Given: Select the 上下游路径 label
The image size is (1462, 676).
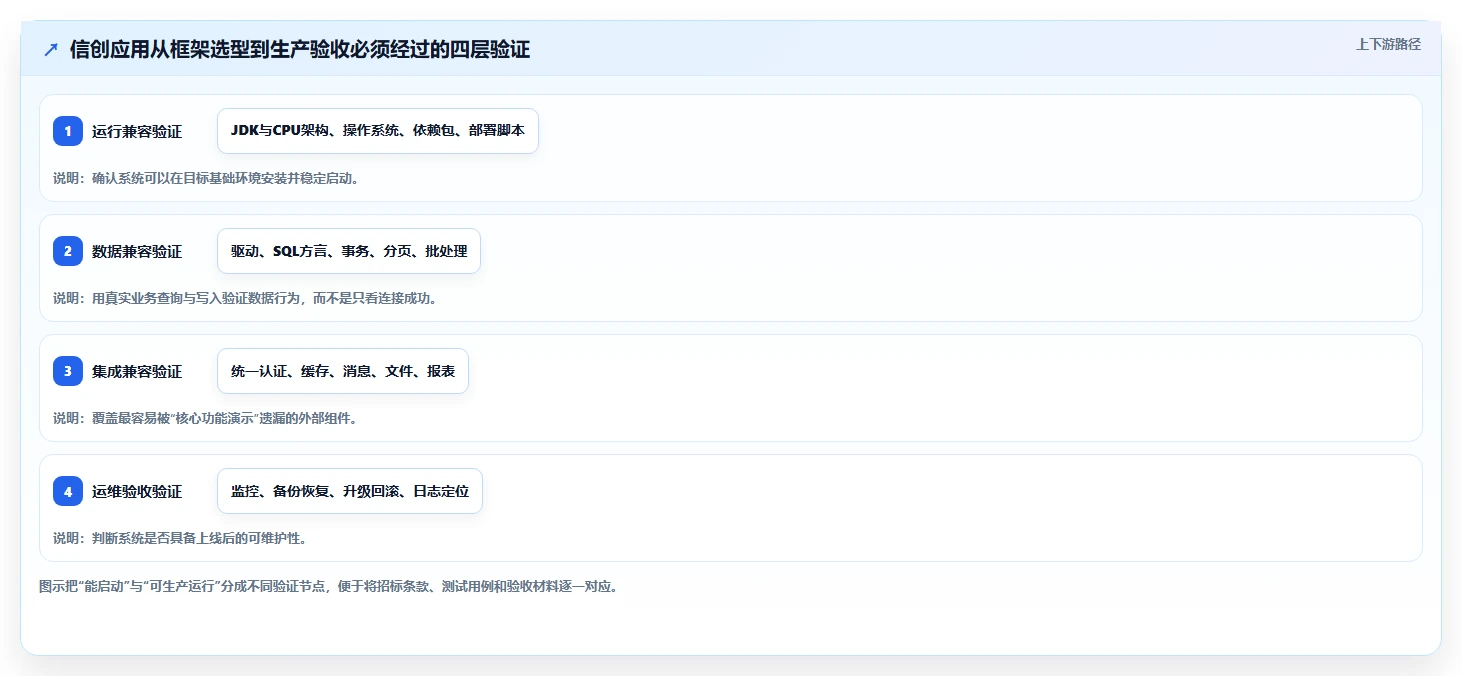Looking at the screenshot, I should coord(1388,44).
